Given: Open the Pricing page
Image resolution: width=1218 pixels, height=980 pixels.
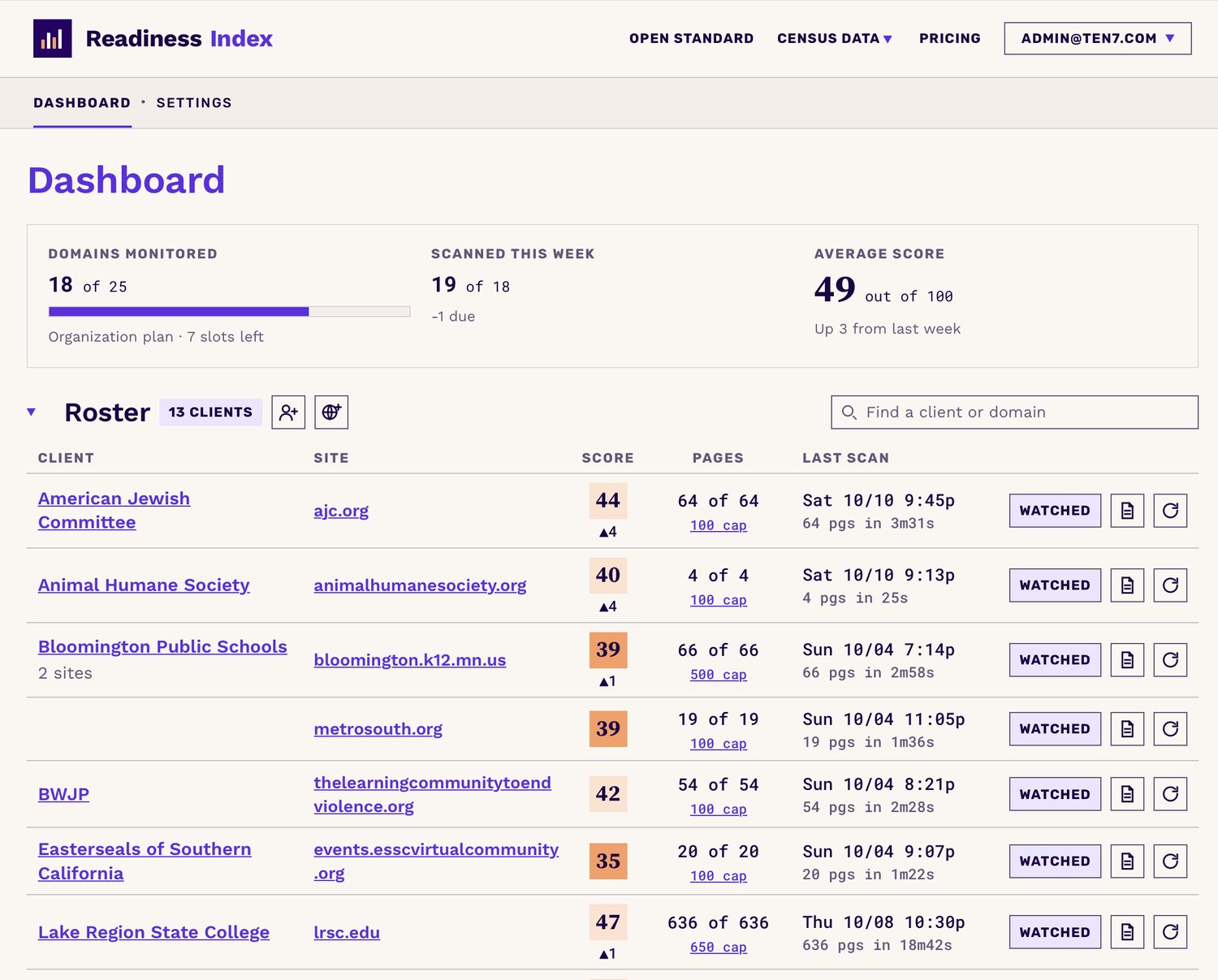Looking at the screenshot, I should 950,38.
